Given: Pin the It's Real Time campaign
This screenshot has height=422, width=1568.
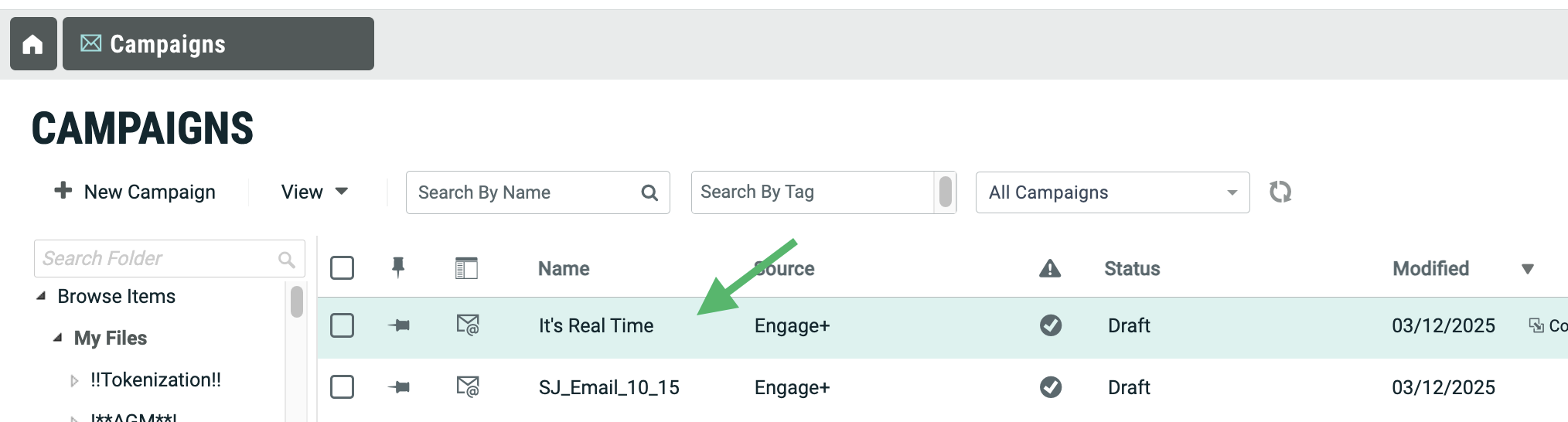Looking at the screenshot, I should (399, 325).
